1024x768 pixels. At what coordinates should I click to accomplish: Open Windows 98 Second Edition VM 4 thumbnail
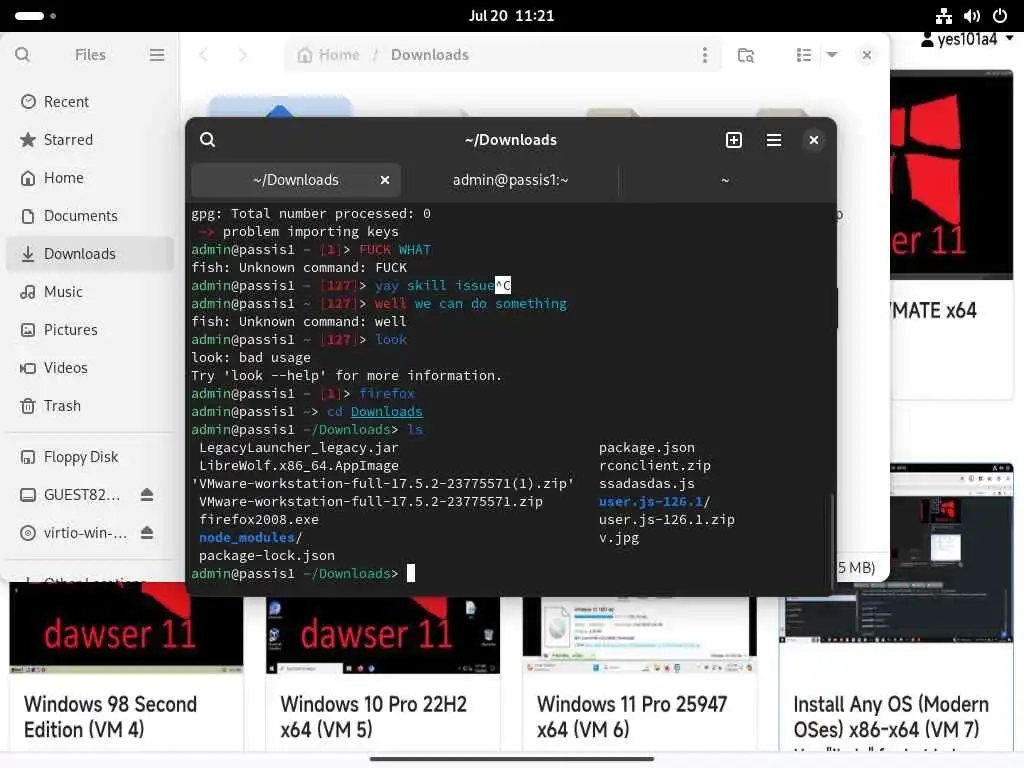pyautogui.click(x=126, y=628)
